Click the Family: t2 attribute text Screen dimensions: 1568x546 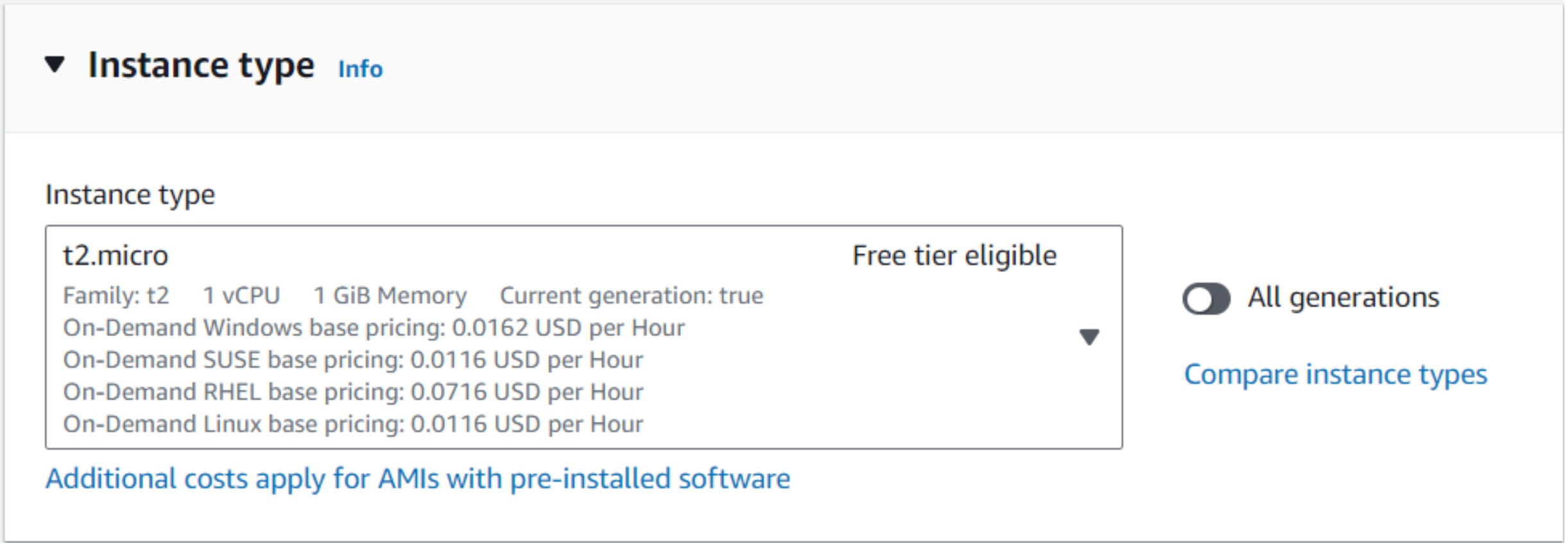coord(116,296)
